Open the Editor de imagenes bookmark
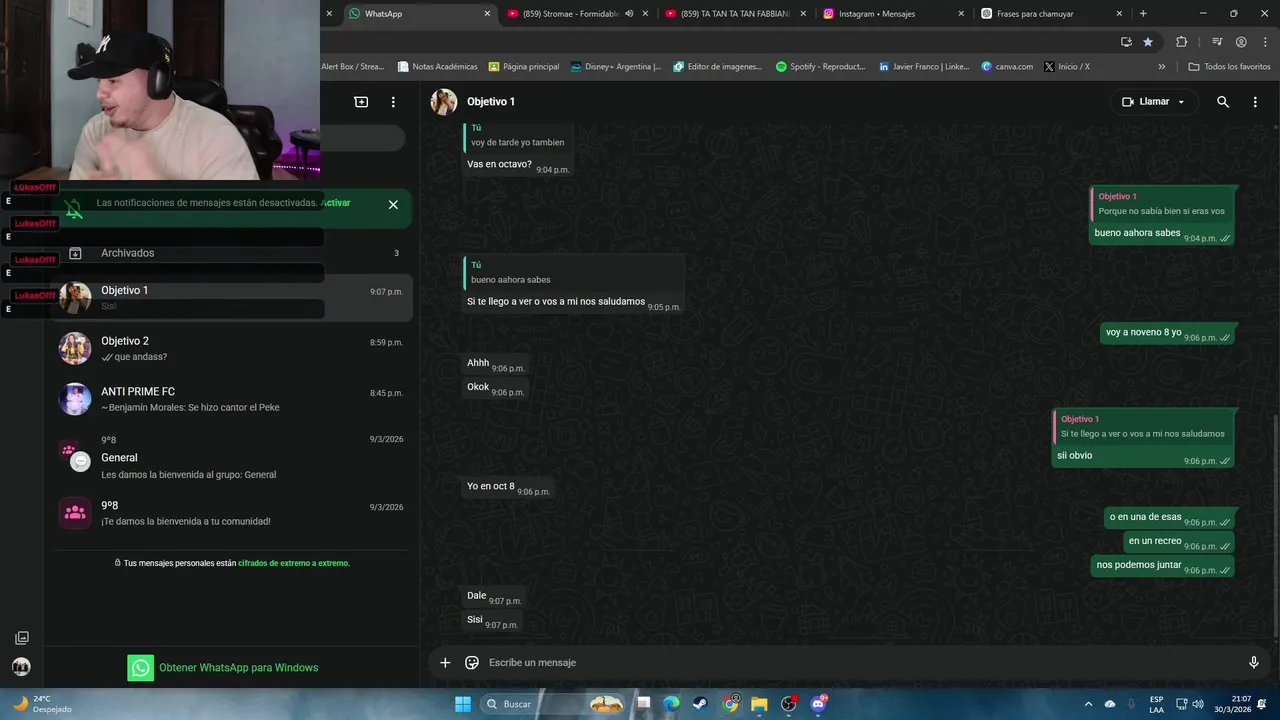Image resolution: width=1280 pixels, height=720 pixels. tap(717, 67)
